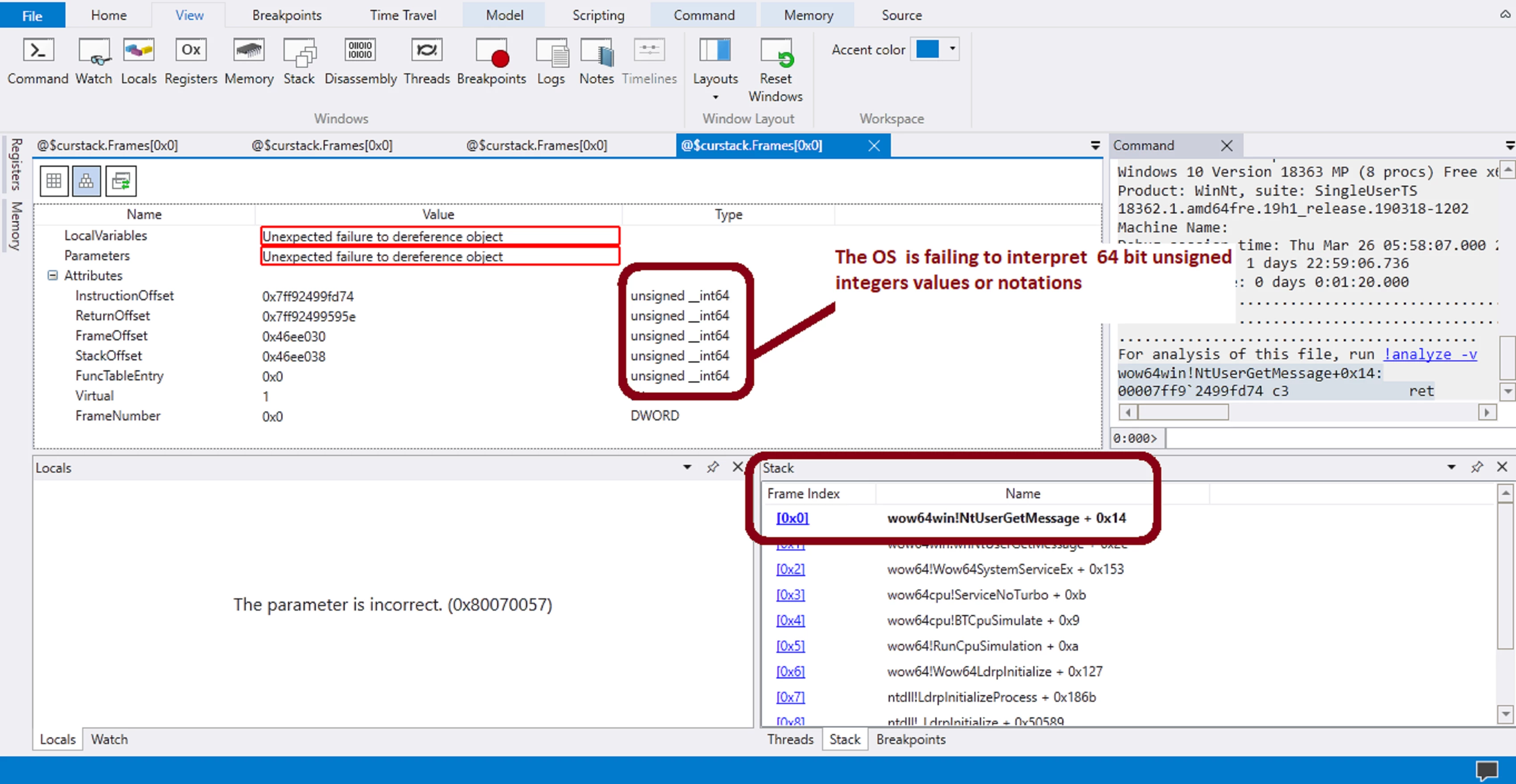Toggle tree hierarchy view mode button
This screenshot has height=784, width=1516.
coord(86,181)
